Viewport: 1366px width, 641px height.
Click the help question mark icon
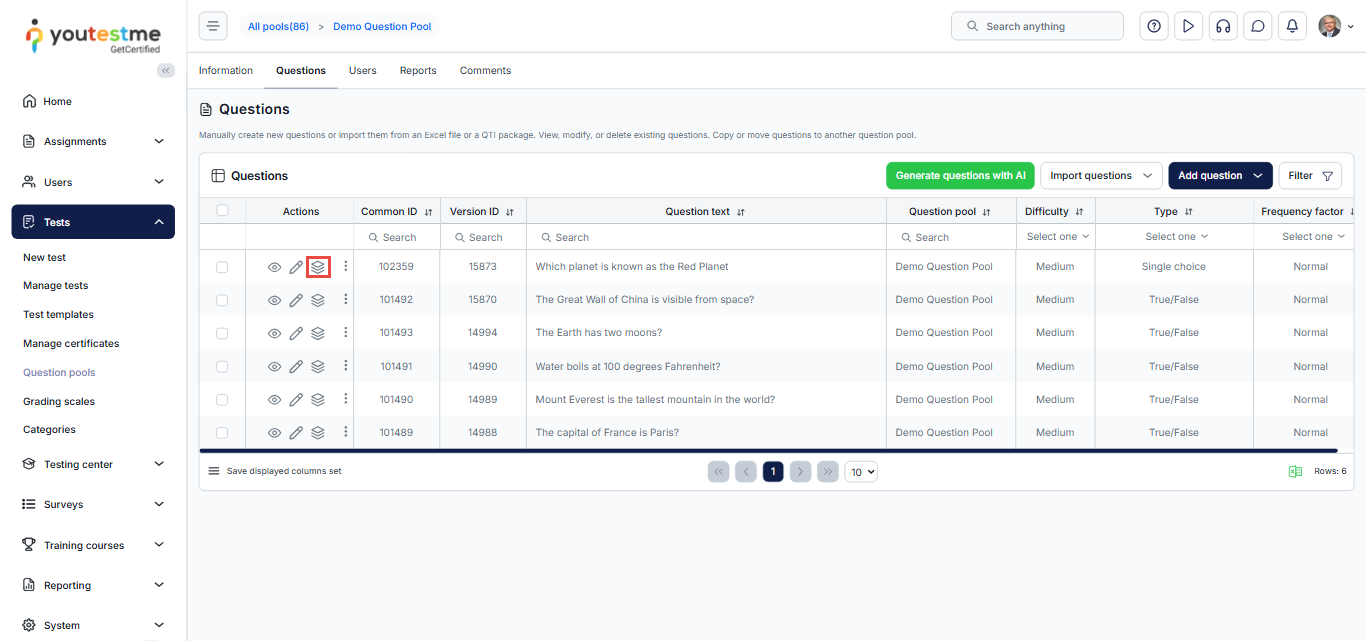click(1154, 26)
